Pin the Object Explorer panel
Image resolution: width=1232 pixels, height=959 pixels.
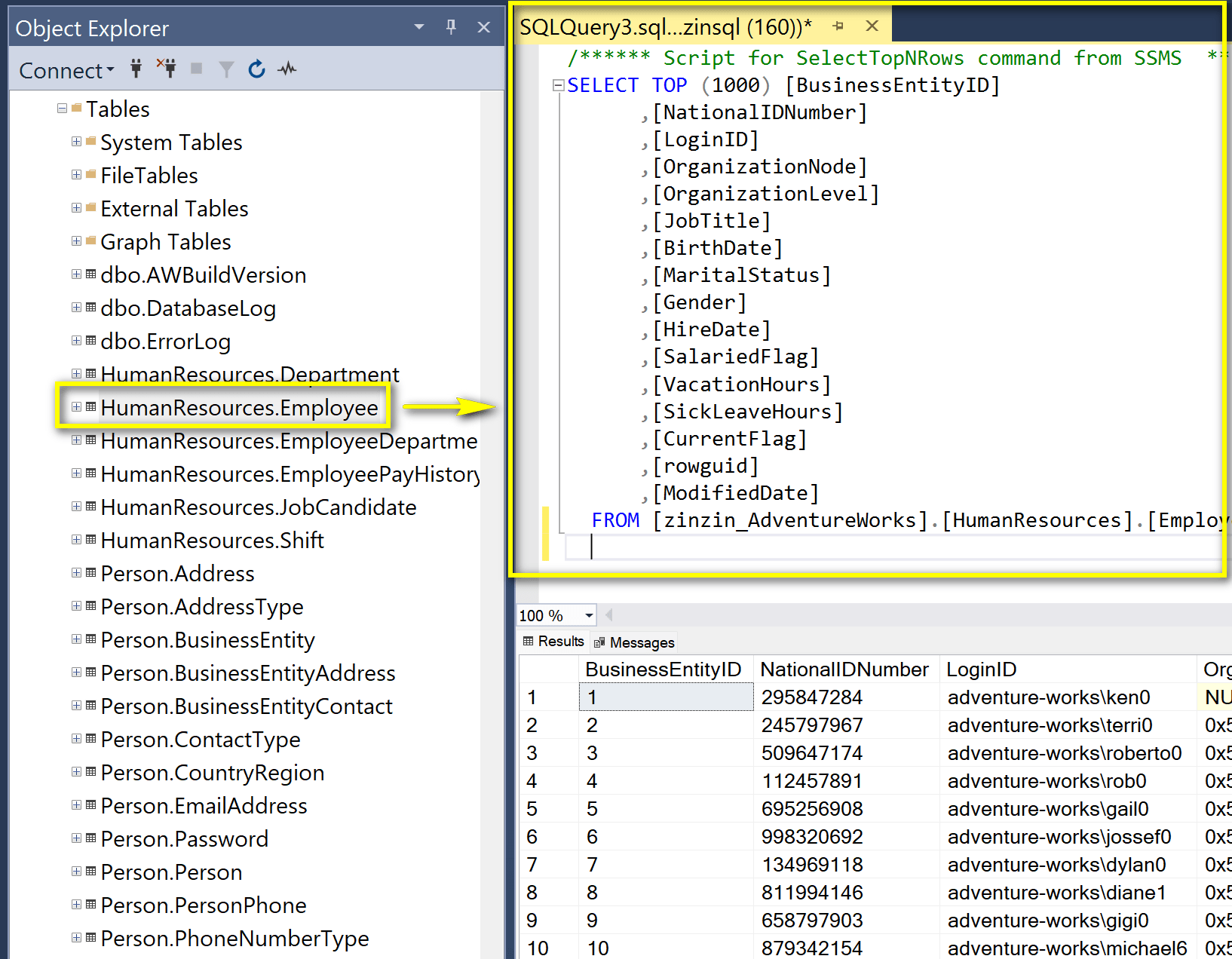(451, 27)
